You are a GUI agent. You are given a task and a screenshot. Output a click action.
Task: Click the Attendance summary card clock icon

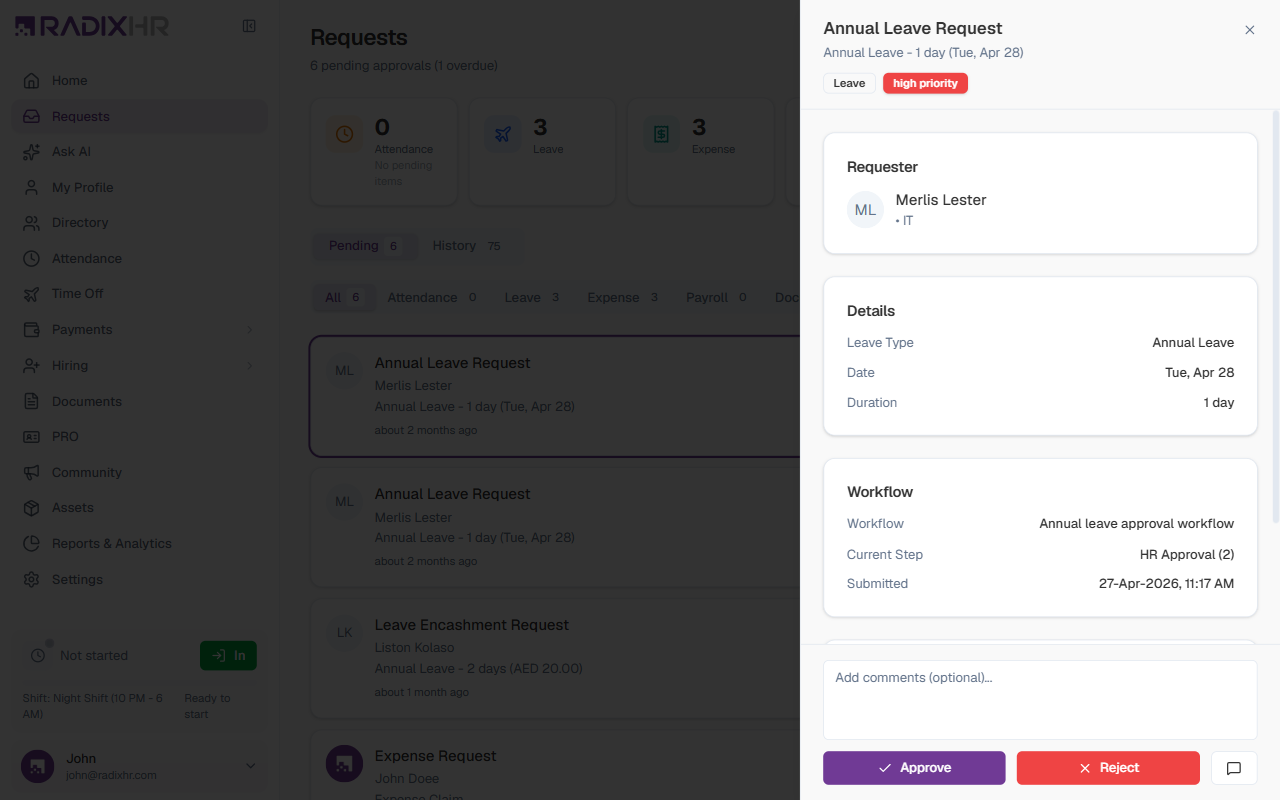pyautogui.click(x=345, y=133)
